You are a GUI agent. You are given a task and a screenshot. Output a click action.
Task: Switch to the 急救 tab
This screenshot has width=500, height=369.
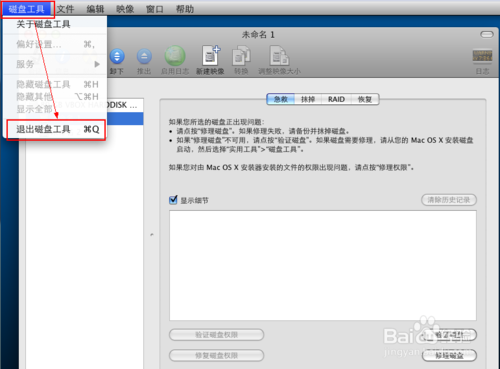(281, 99)
